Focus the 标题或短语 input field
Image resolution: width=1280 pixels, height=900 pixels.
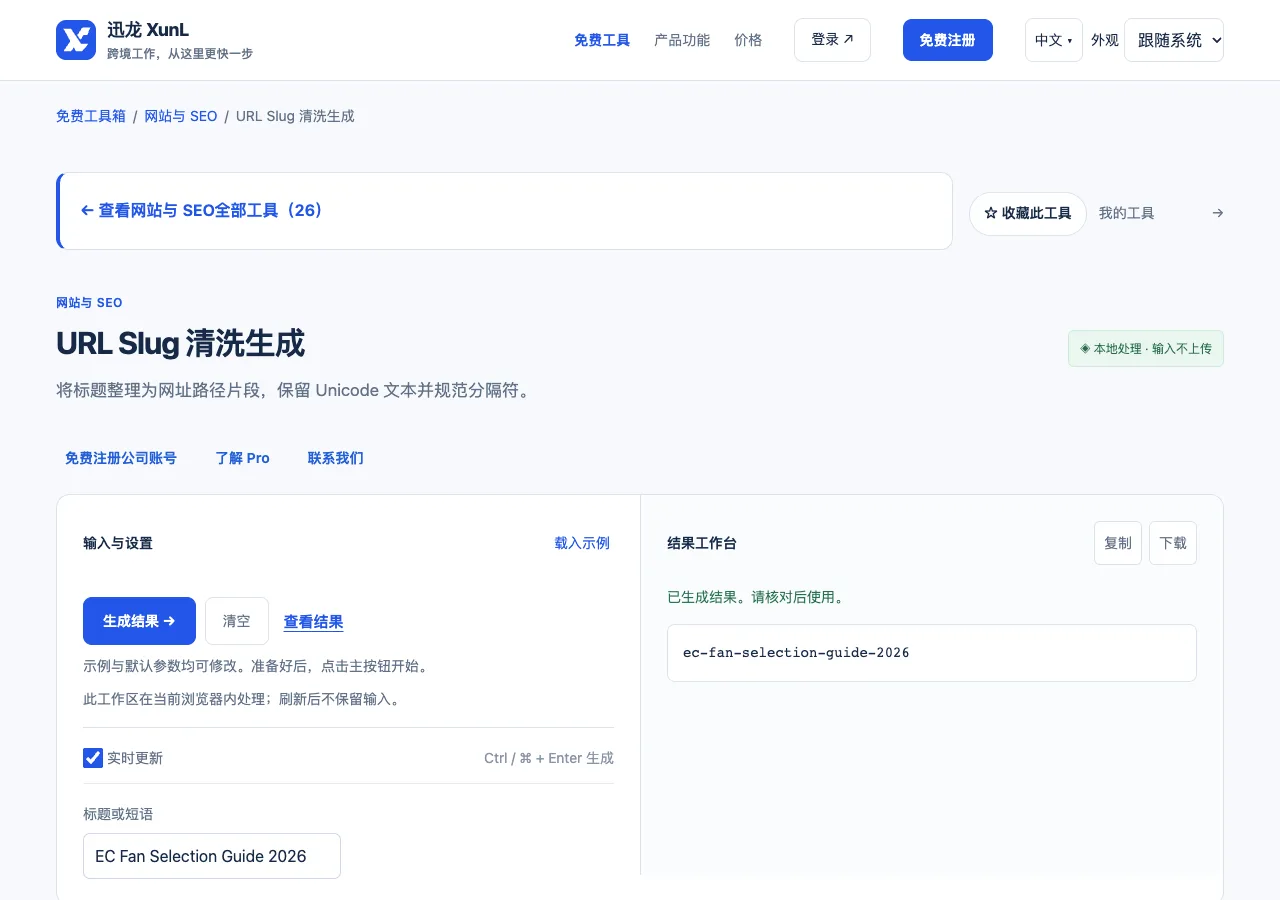212,856
